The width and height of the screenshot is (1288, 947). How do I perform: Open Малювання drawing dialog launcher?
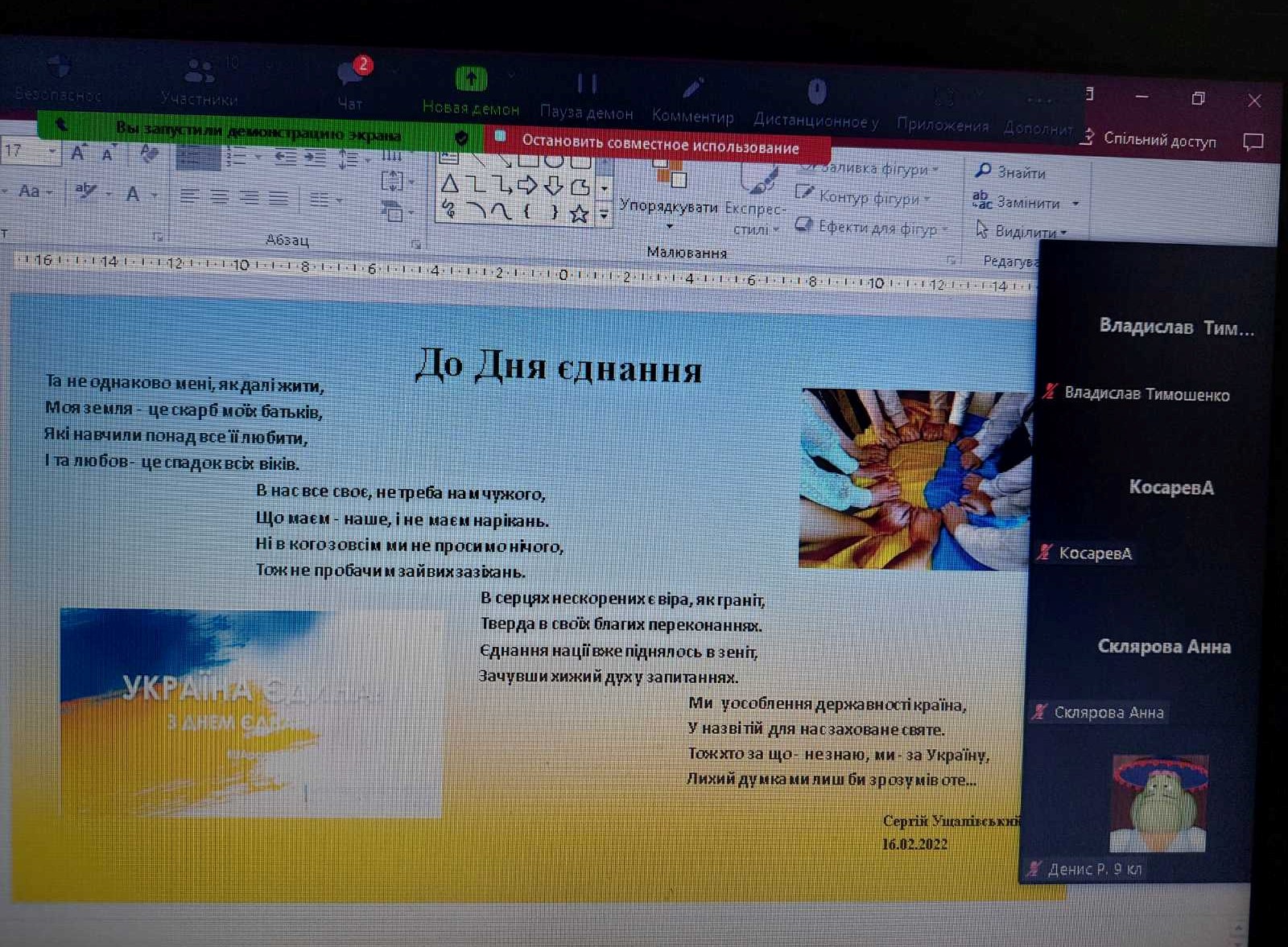[951, 261]
